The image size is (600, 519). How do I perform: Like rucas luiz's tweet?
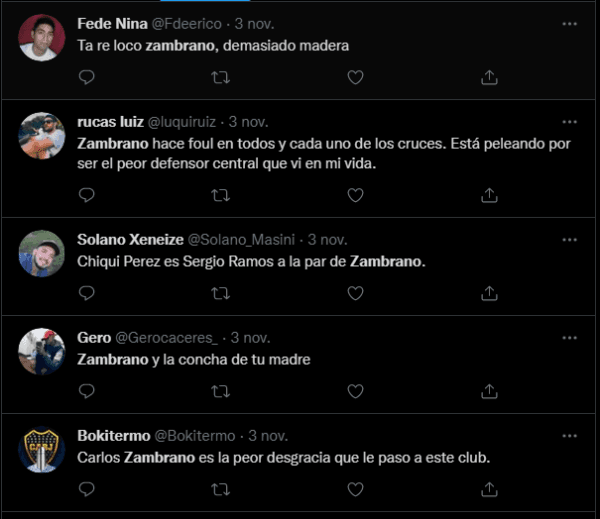(x=355, y=195)
